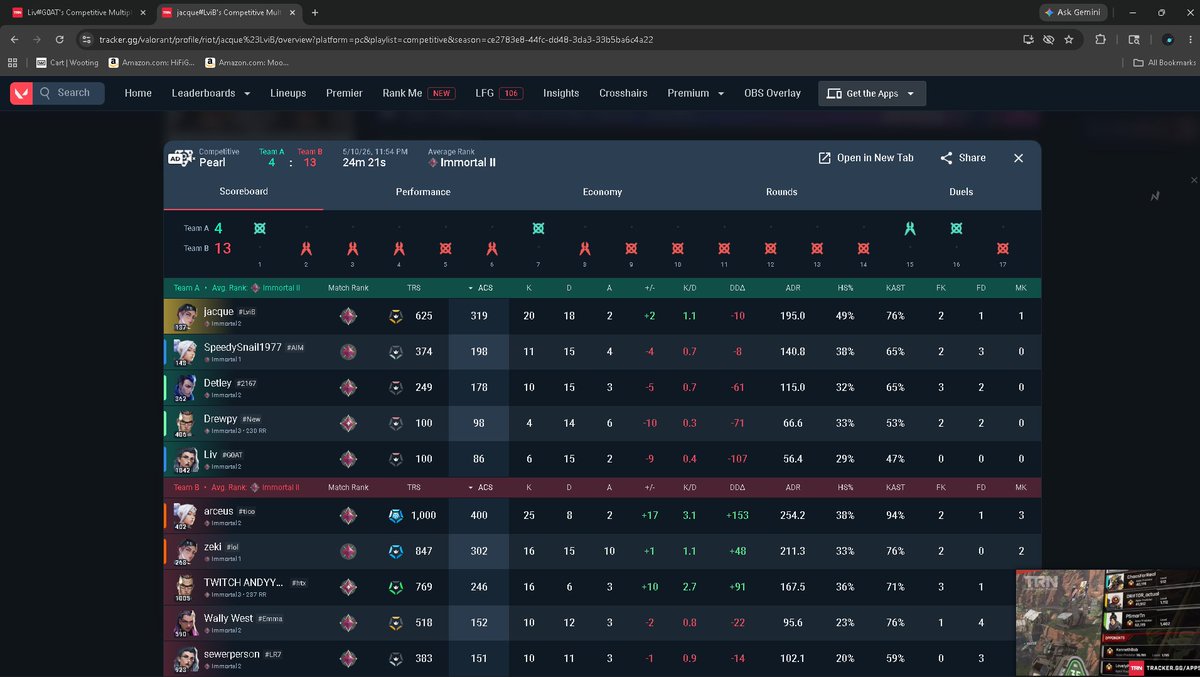The image size is (1200, 677).
Task: Click zeki's match rank icon
Action: (x=348, y=551)
